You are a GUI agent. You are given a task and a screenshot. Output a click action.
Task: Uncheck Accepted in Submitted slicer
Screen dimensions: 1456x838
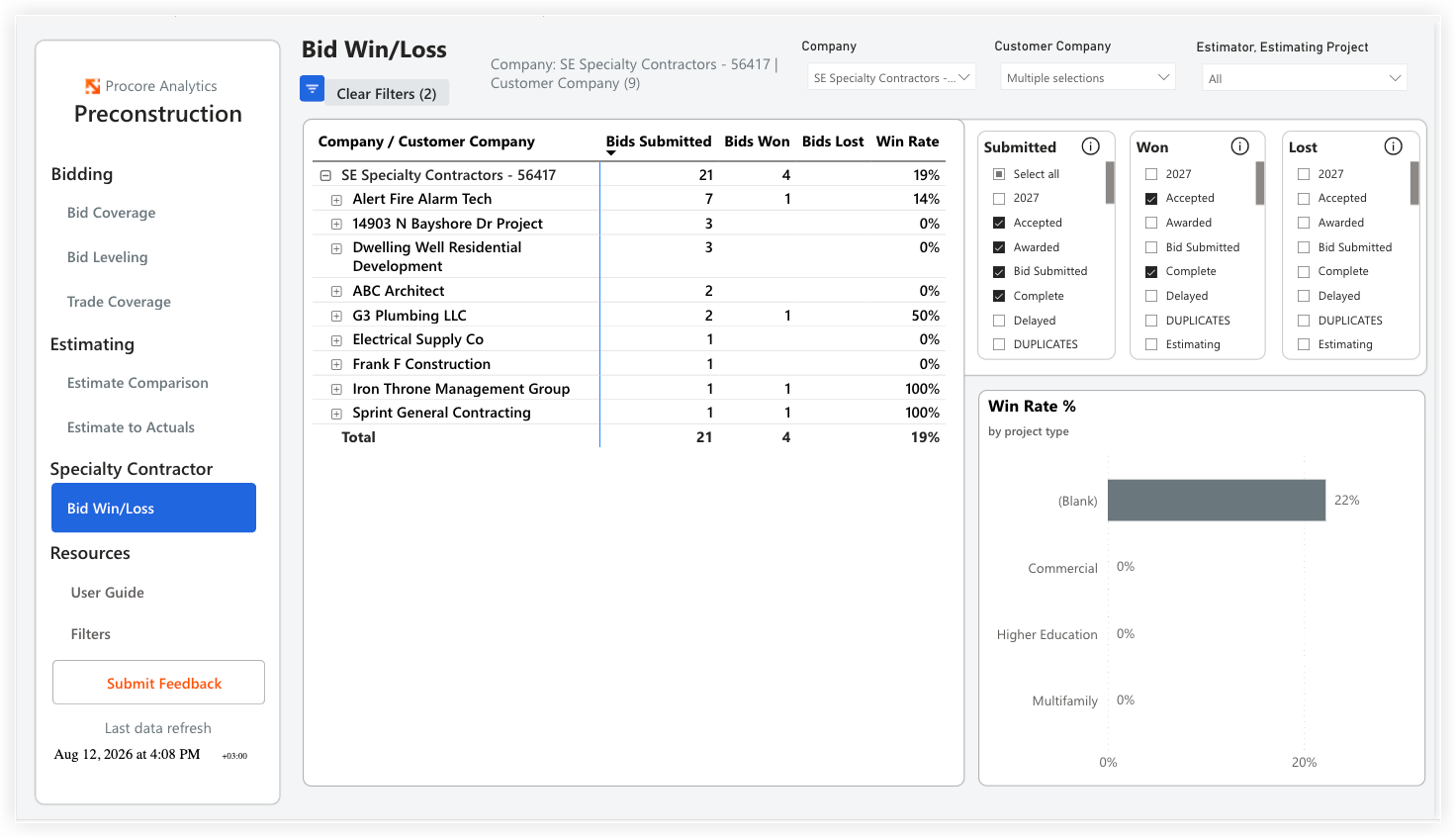(999, 223)
